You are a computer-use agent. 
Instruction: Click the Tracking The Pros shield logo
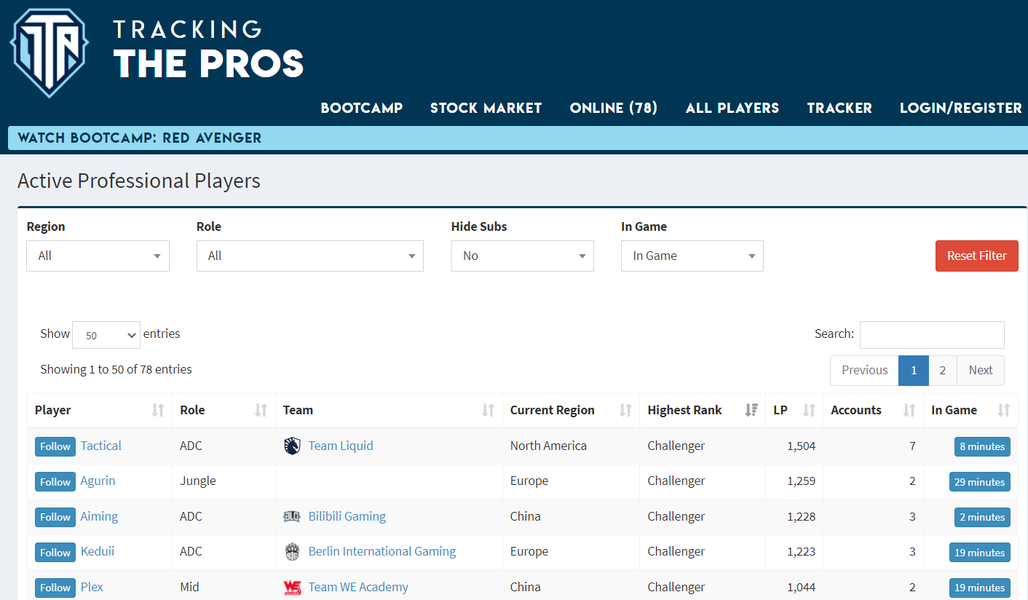49,52
